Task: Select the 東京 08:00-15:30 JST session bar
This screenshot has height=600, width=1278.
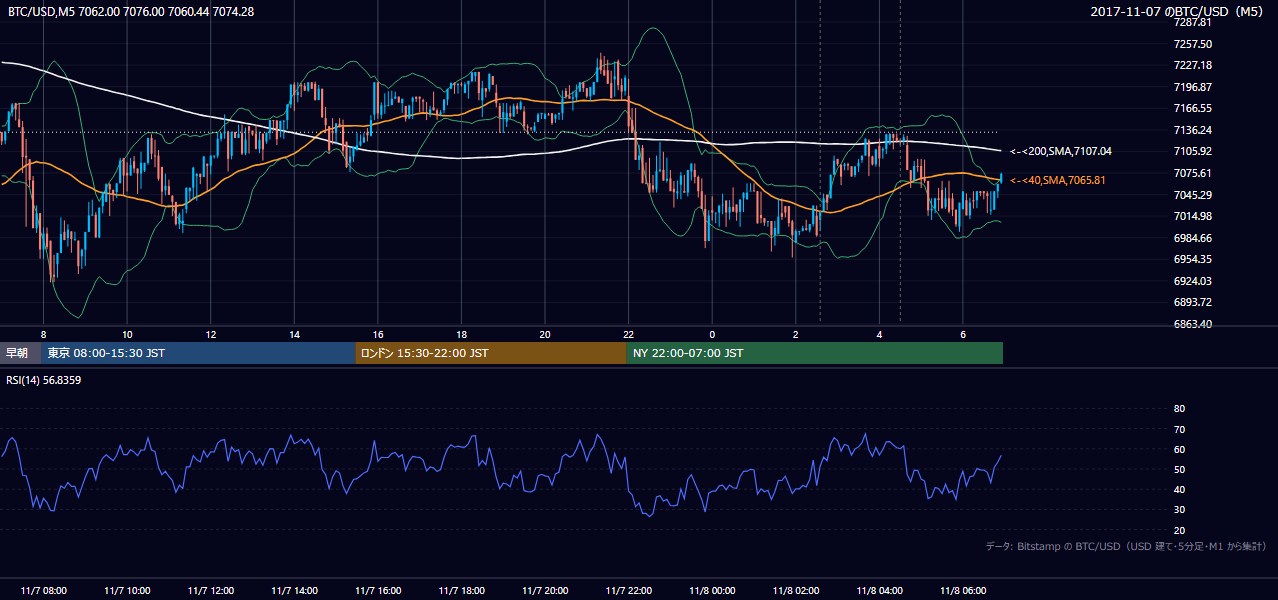Action: click(198, 353)
